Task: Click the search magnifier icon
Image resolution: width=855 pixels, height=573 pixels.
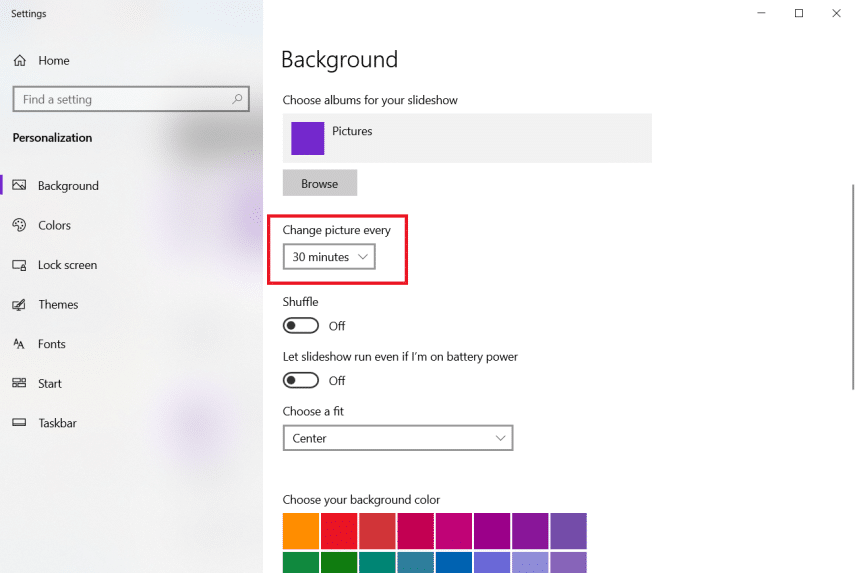Action: [x=237, y=99]
